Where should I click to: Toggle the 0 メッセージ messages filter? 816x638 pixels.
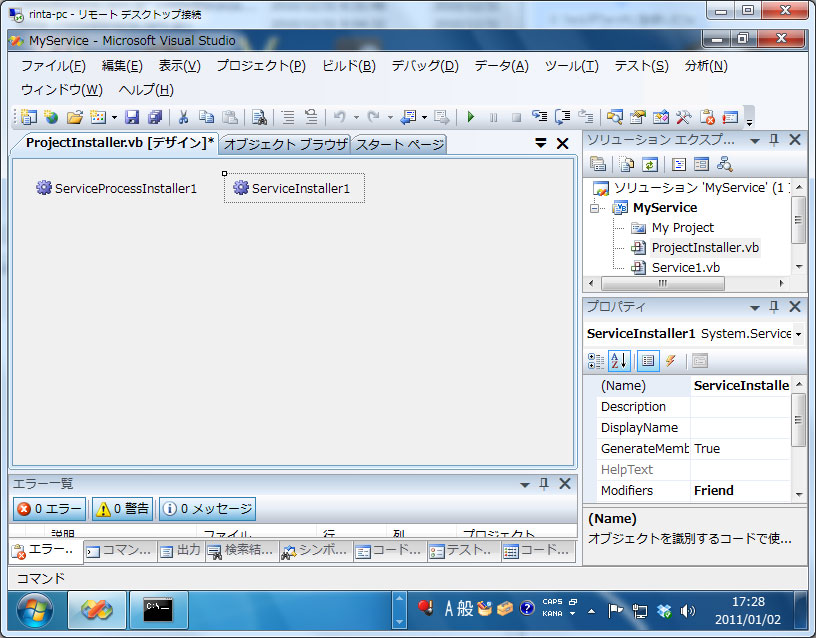[208, 508]
